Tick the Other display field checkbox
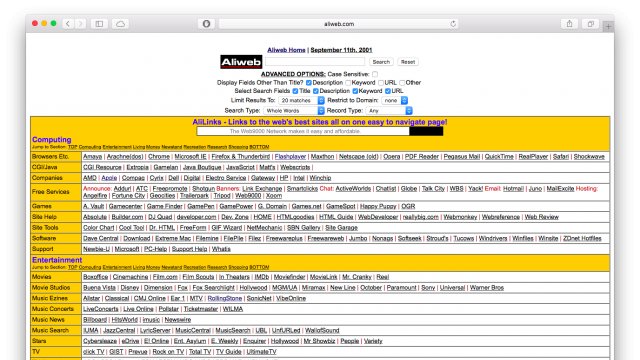This screenshot has width=640, height=360. tap(402, 82)
